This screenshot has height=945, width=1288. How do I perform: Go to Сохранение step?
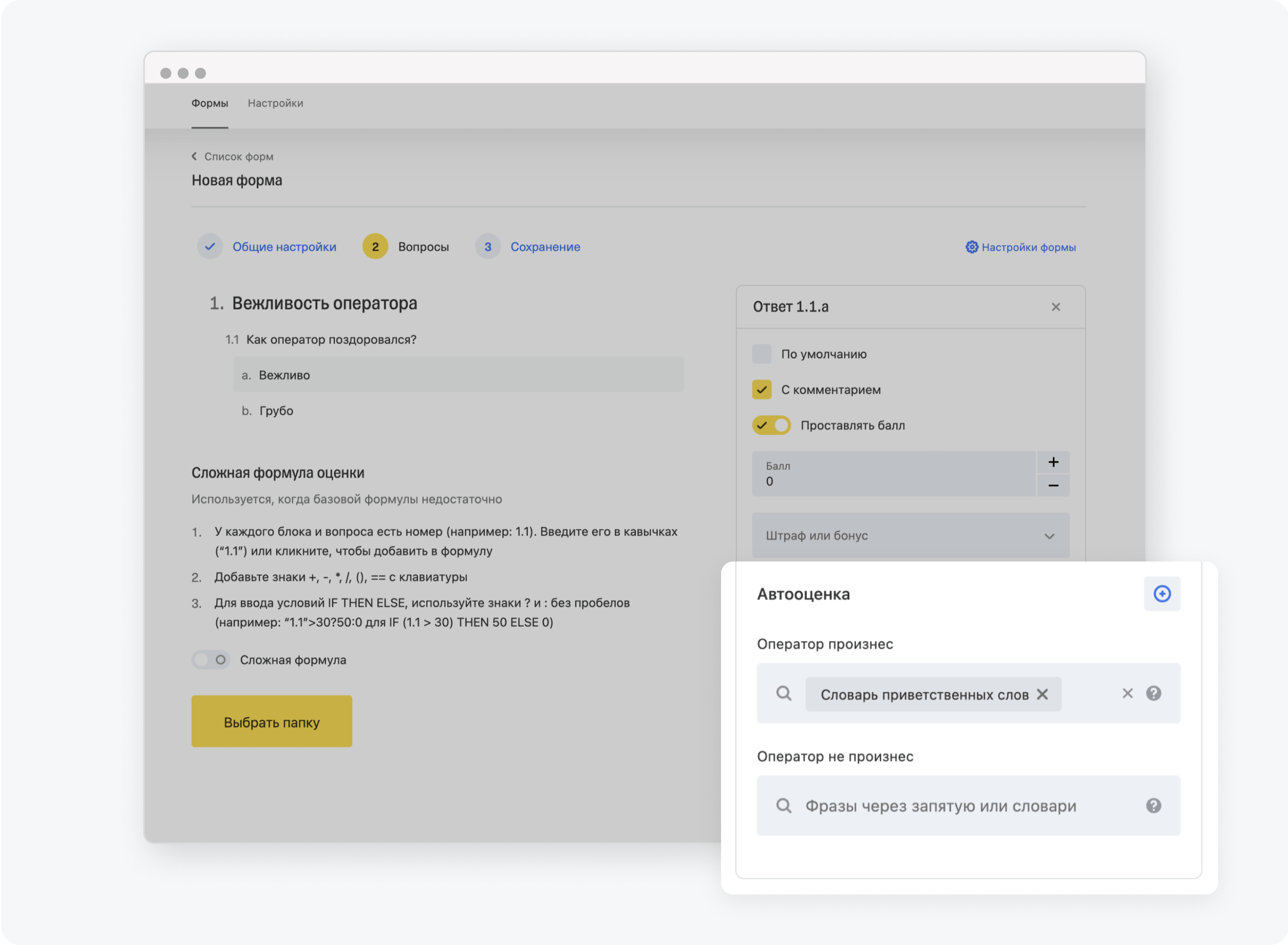[x=545, y=247]
